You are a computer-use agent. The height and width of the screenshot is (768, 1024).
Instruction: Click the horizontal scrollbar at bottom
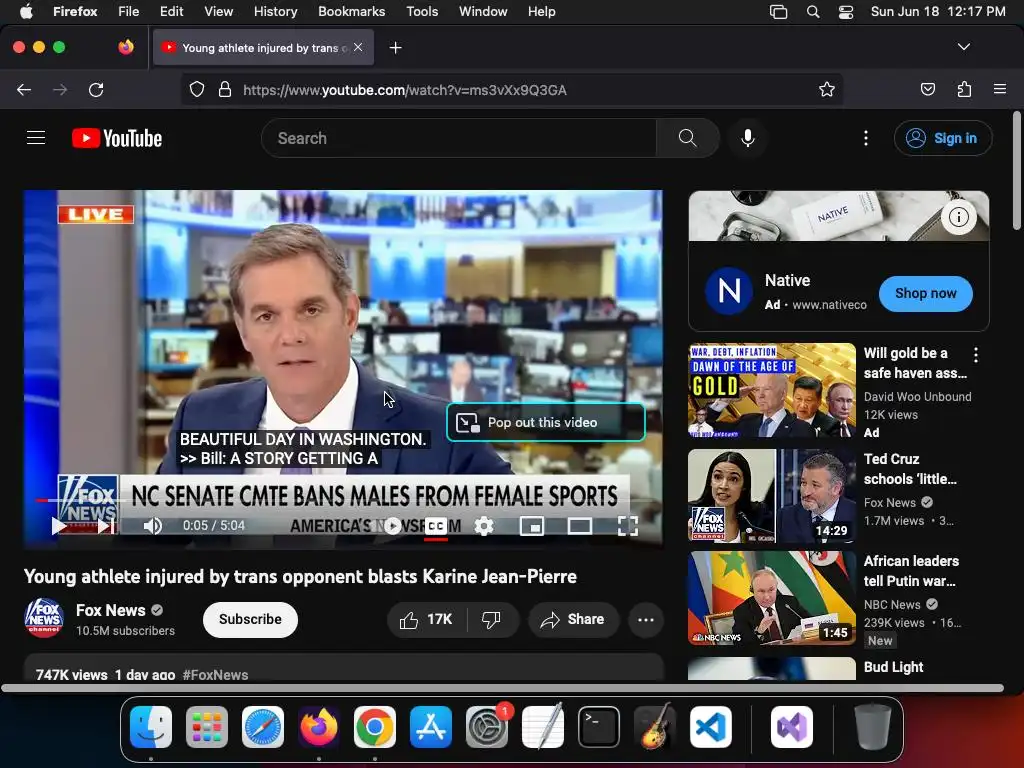tap(502, 688)
